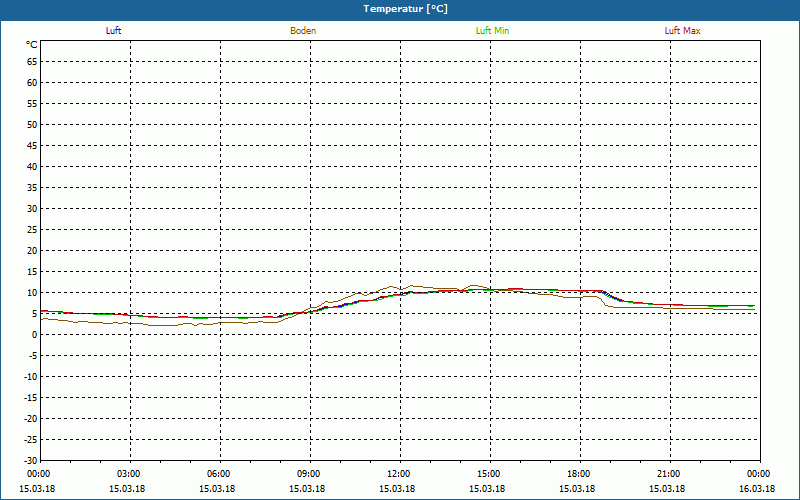Viewport: 800px width, 500px height.
Task: Click the 50 y-axis value
Action: 32,124
